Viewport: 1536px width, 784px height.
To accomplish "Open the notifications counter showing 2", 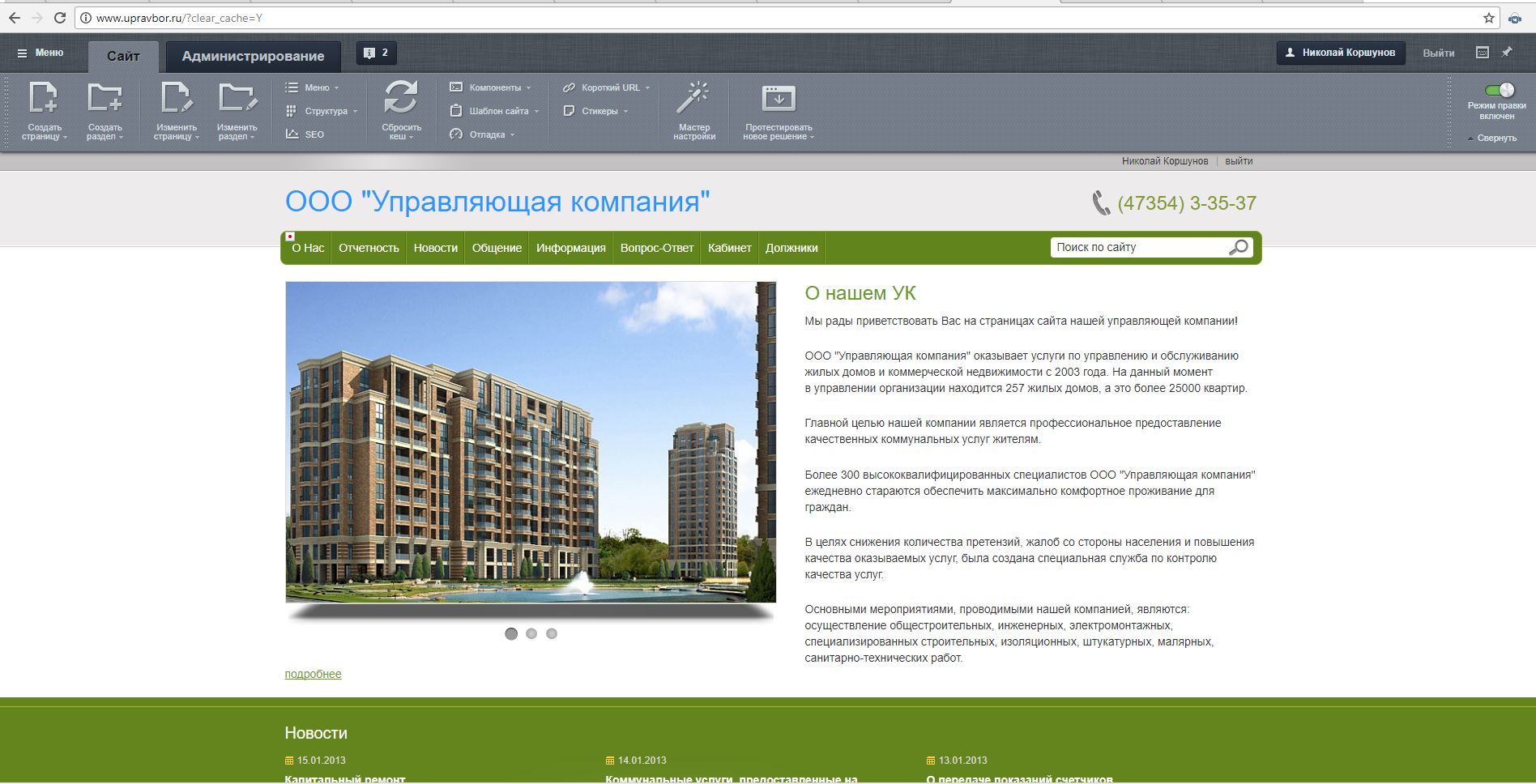I will pos(377,53).
